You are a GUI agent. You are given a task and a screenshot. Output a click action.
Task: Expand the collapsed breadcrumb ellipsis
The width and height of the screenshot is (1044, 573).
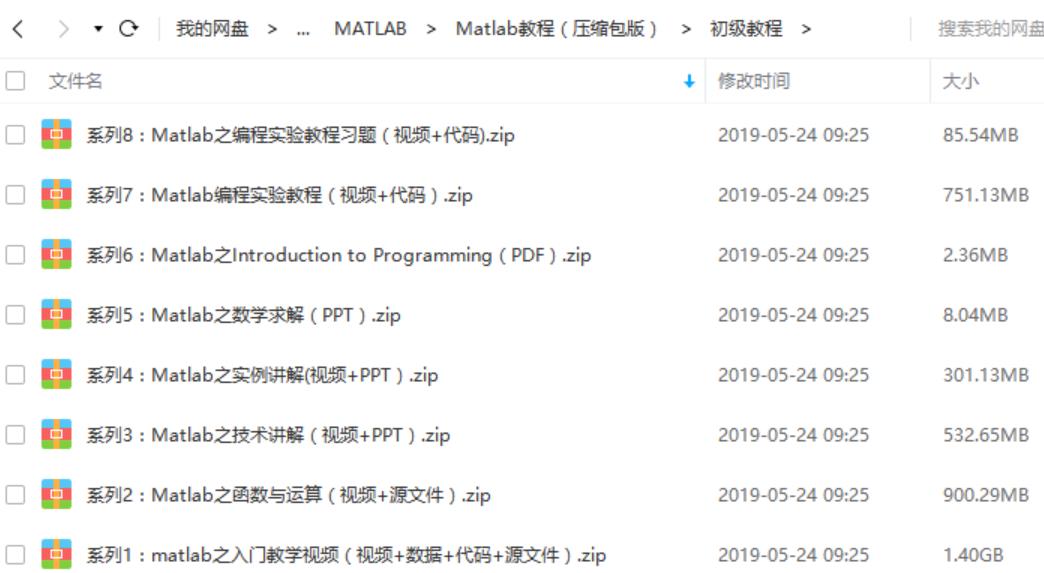[x=303, y=31]
